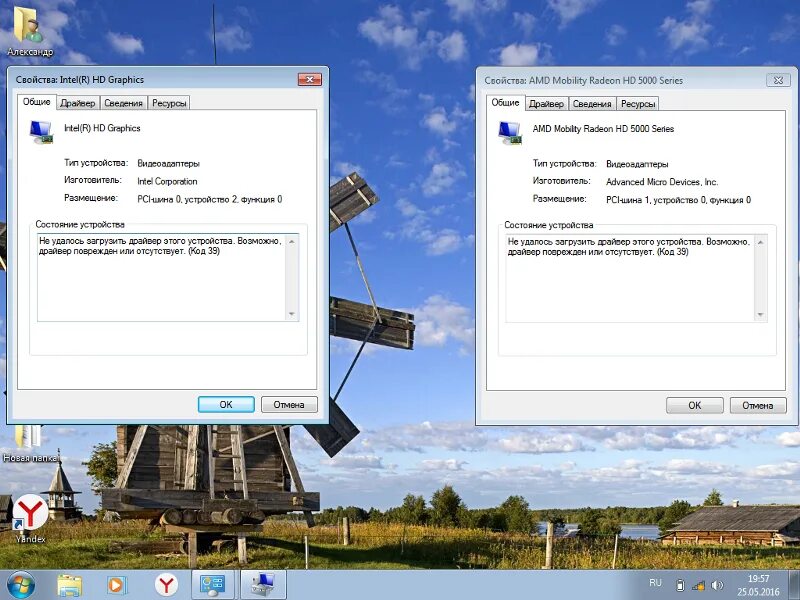Click Отмена in Intel HD Graphics window
This screenshot has width=800, height=600.
pyautogui.click(x=289, y=405)
